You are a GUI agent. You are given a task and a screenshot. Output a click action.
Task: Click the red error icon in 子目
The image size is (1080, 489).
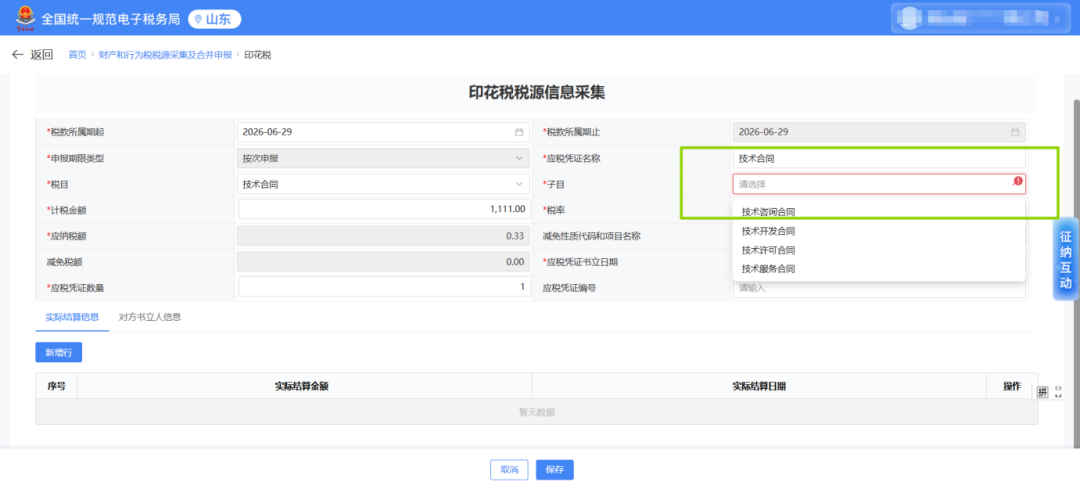pyautogui.click(x=1018, y=181)
